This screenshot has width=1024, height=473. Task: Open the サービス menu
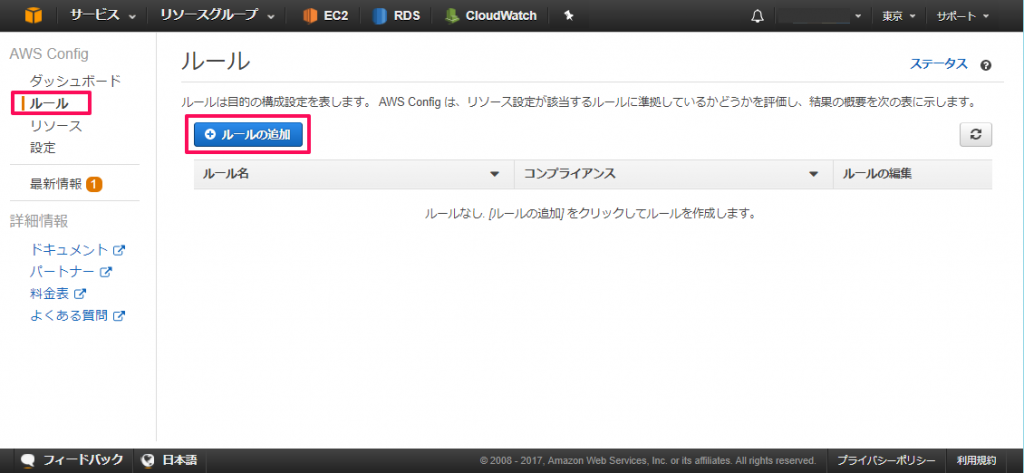tap(103, 16)
